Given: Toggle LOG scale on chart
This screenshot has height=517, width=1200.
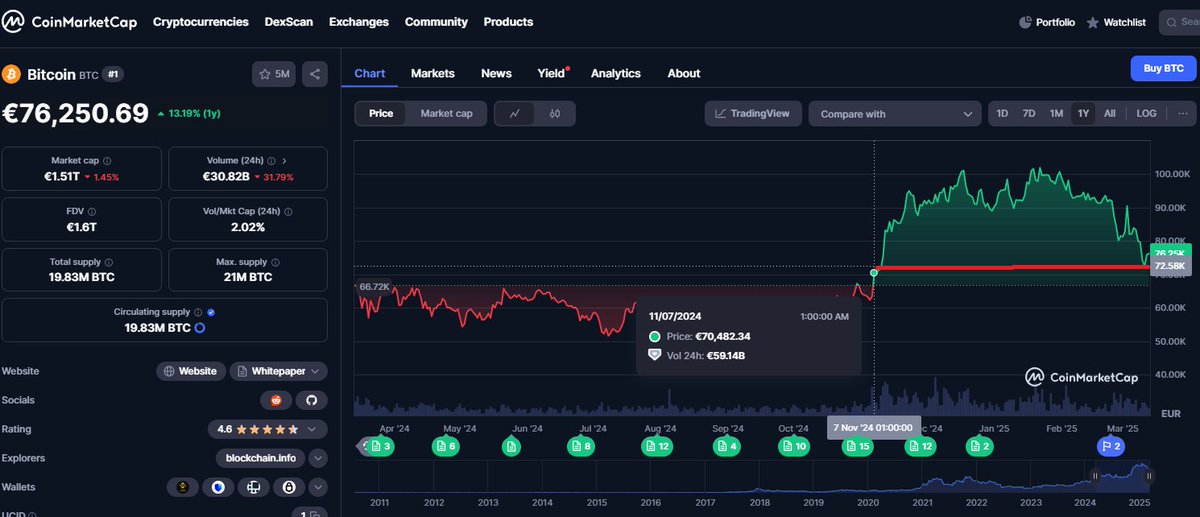Looking at the screenshot, I should [x=1147, y=114].
